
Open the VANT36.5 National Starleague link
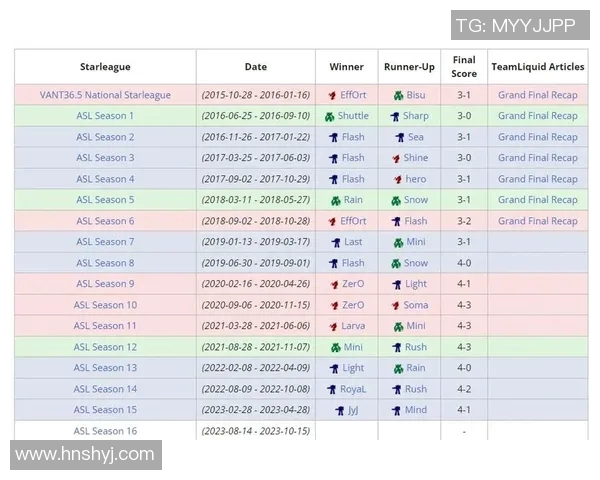(105, 95)
